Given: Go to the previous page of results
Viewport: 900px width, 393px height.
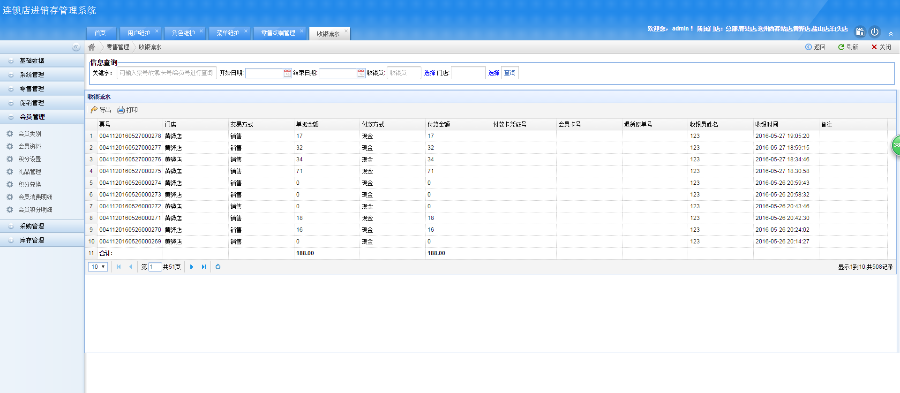Looking at the screenshot, I should (130, 267).
